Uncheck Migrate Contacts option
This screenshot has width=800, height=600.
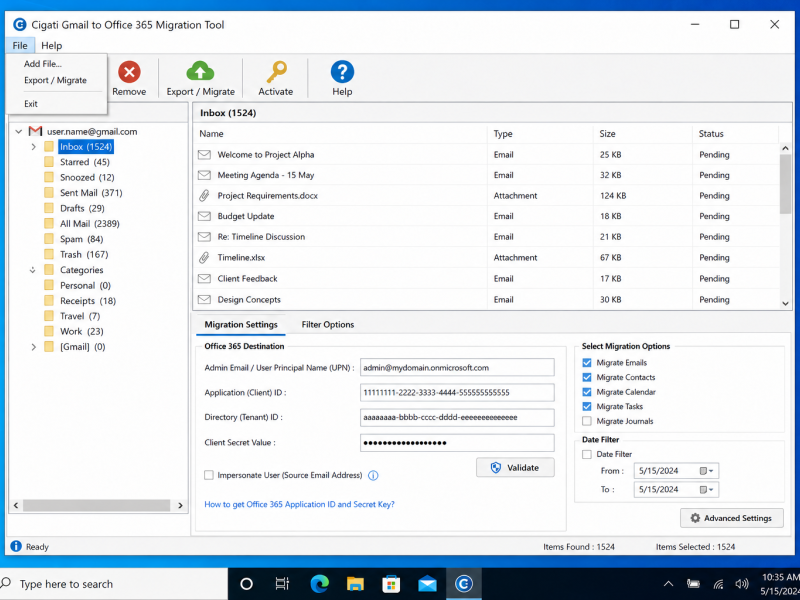pos(587,377)
